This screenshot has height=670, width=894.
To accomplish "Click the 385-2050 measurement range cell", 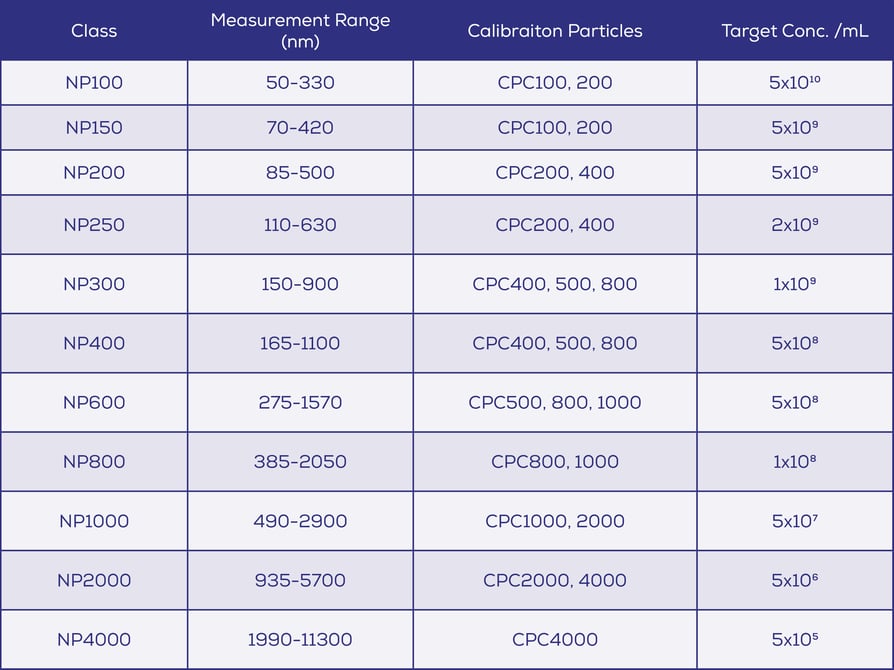I will point(300,461).
